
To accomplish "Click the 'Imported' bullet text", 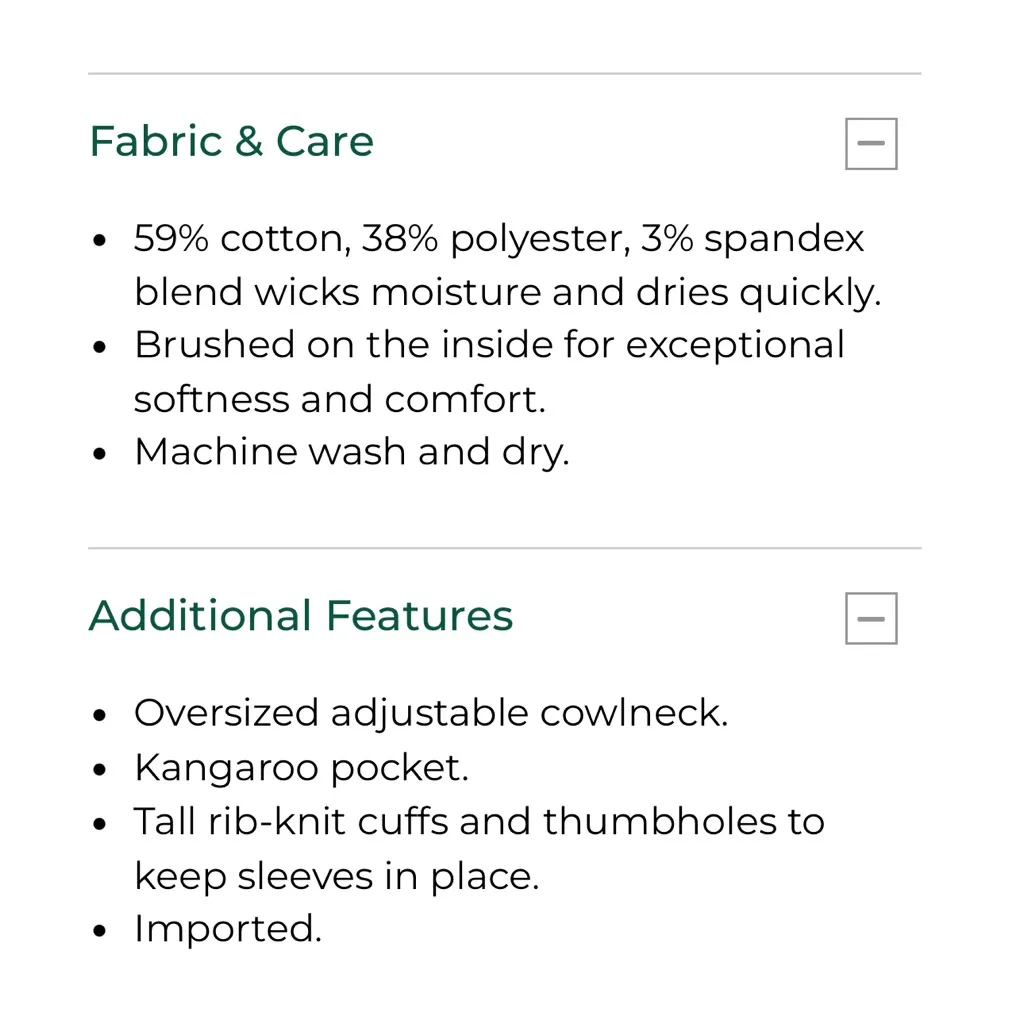I will click(x=228, y=929).
